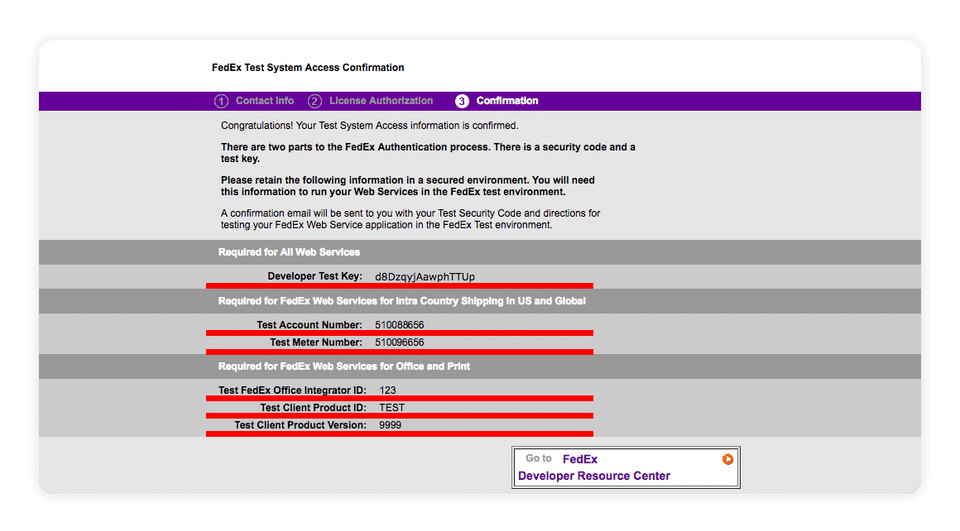Screen dimensions: 960x531
Task: Click the Office and Print section header
Action: click(344, 366)
